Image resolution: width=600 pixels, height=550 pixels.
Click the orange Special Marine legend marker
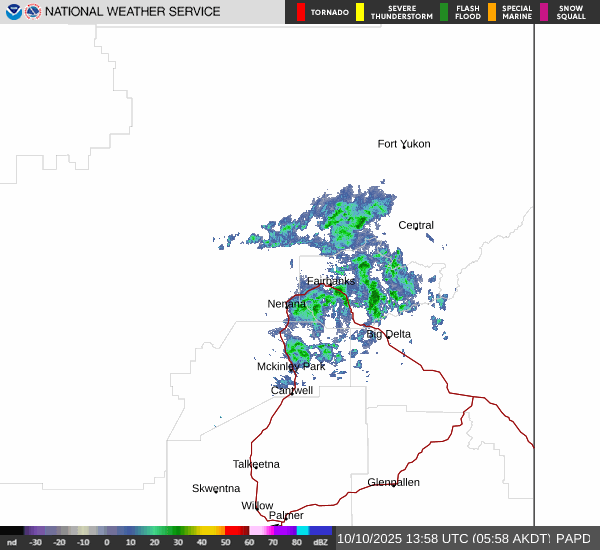492,12
